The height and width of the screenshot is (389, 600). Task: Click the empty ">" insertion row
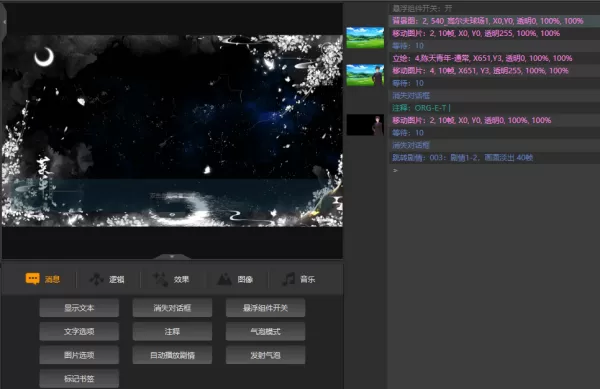[494, 170]
